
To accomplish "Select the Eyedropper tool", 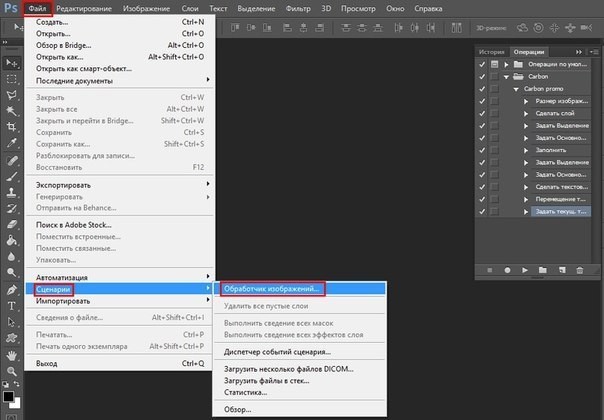I will pos(12,143).
